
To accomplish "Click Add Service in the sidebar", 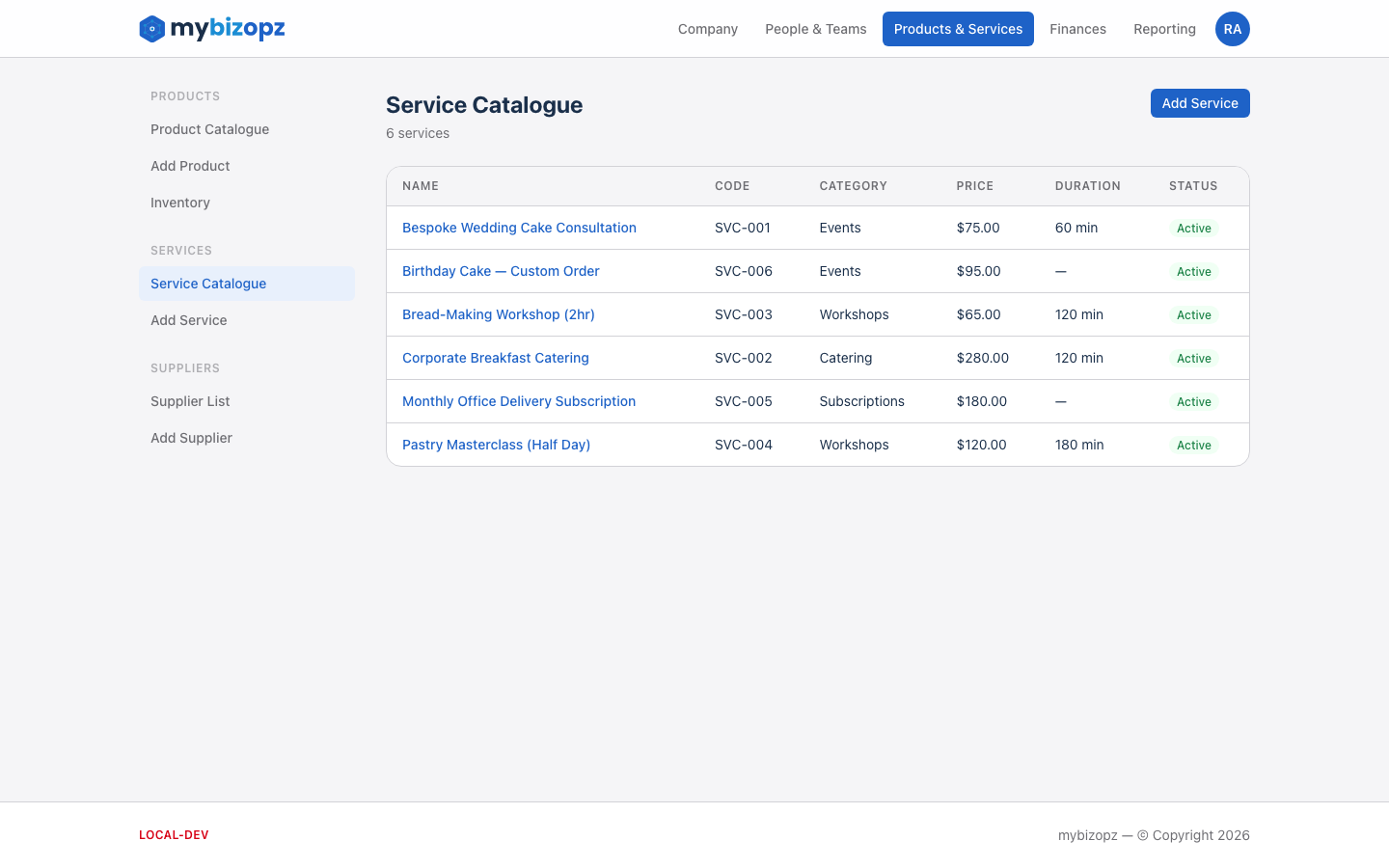I will click(x=188, y=320).
